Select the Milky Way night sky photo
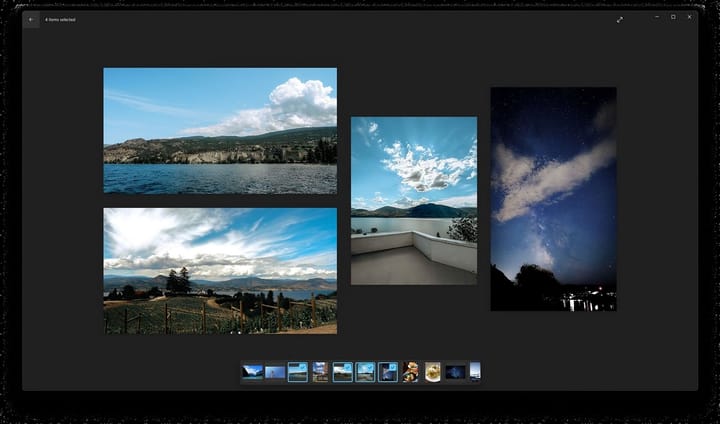The height and width of the screenshot is (424, 720). click(x=553, y=198)
